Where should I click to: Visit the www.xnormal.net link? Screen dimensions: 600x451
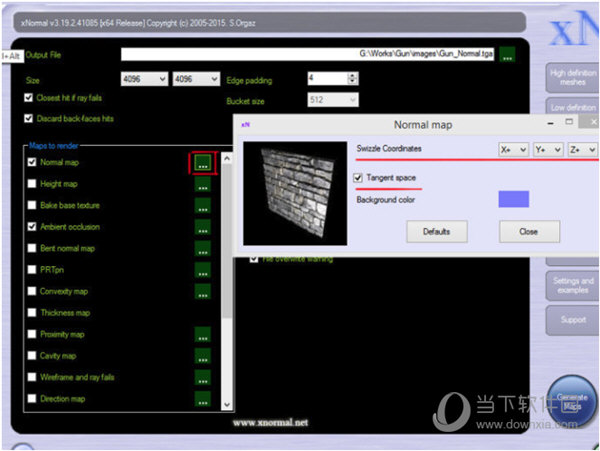point(270,423)
